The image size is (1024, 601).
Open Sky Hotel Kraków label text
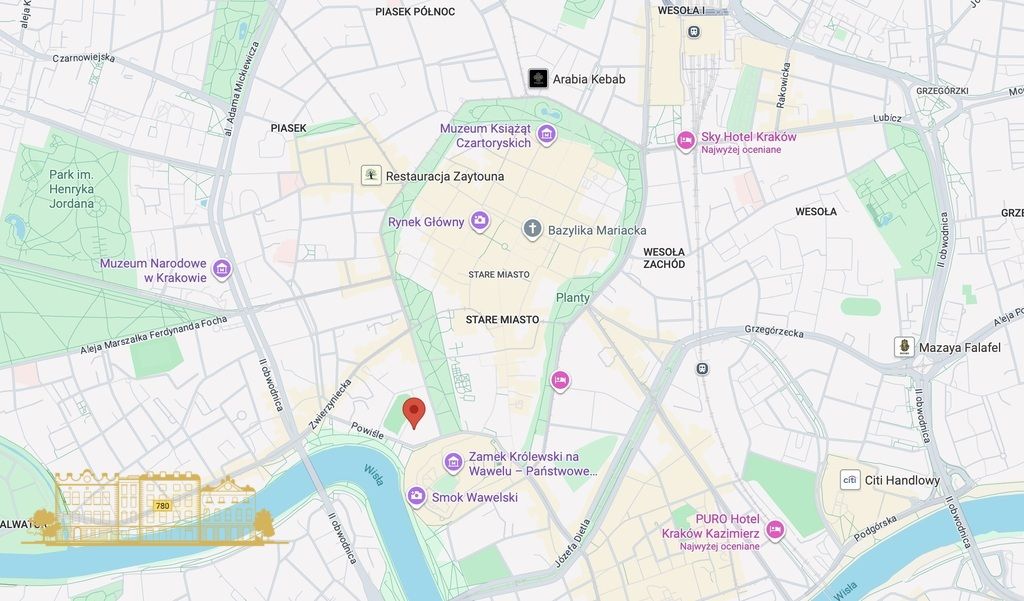(748, 137)
